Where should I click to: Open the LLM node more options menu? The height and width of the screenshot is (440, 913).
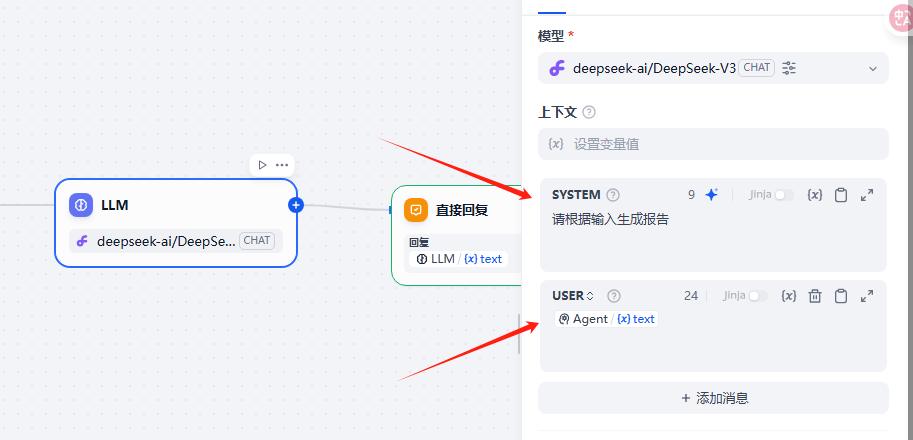(x=282, y=165)
